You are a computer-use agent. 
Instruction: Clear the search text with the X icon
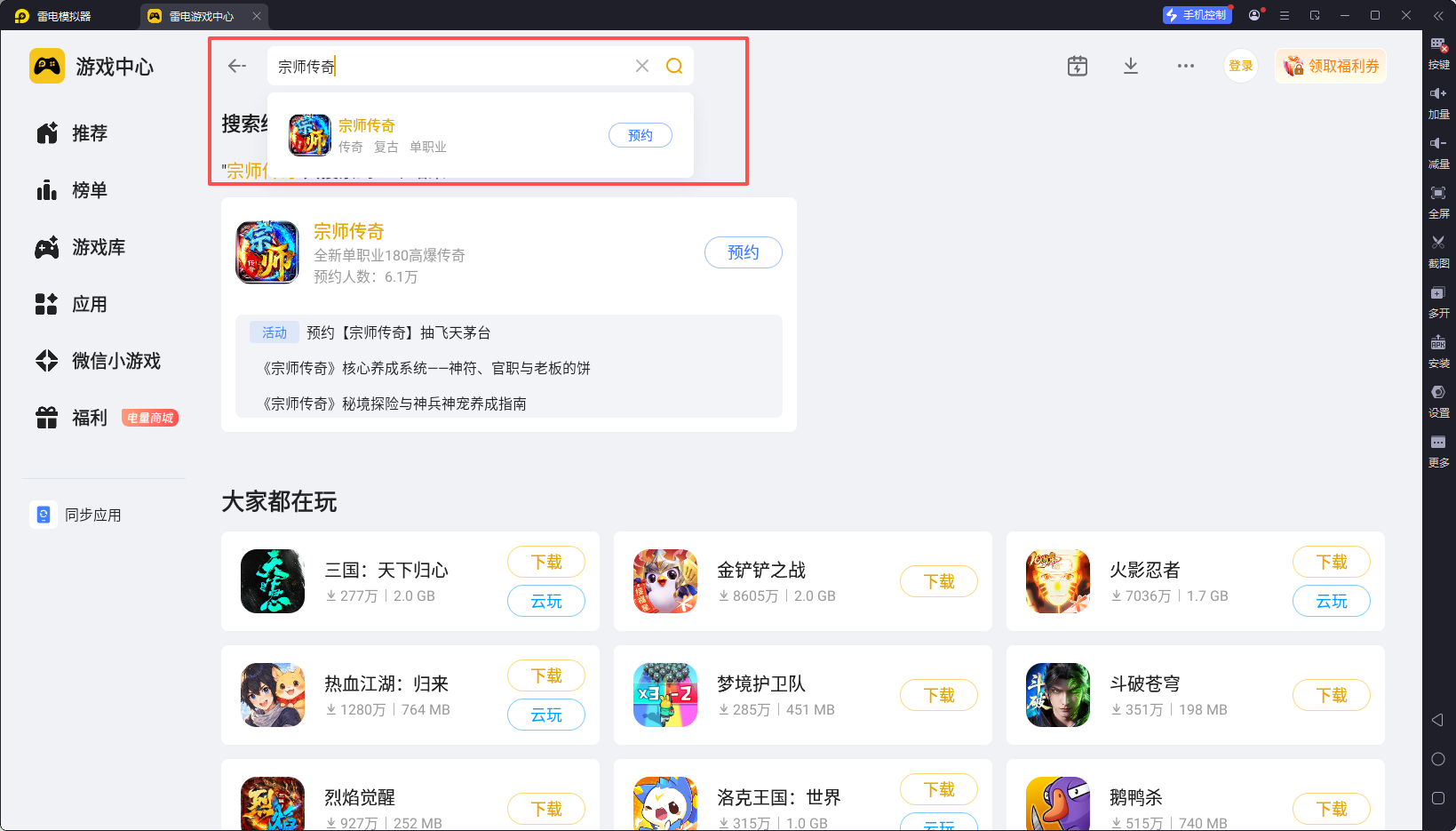[x=642, y=66]
